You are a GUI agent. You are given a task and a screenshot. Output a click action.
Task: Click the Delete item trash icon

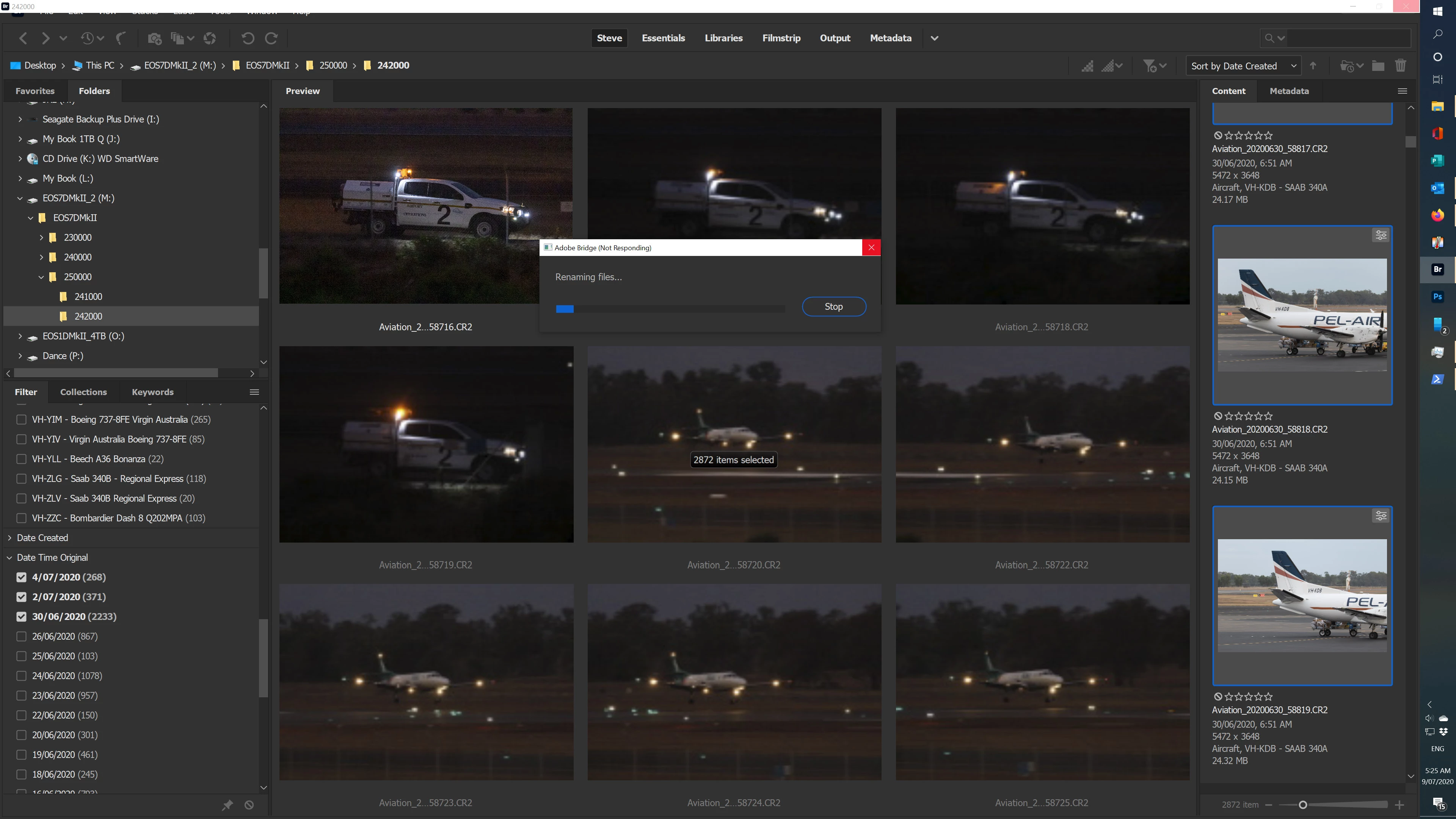coord(1400,66)
